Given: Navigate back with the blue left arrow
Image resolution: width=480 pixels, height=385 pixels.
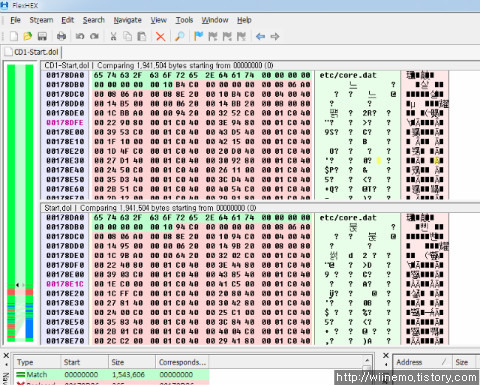Looking at the screenshot, I should pos(260,36).
